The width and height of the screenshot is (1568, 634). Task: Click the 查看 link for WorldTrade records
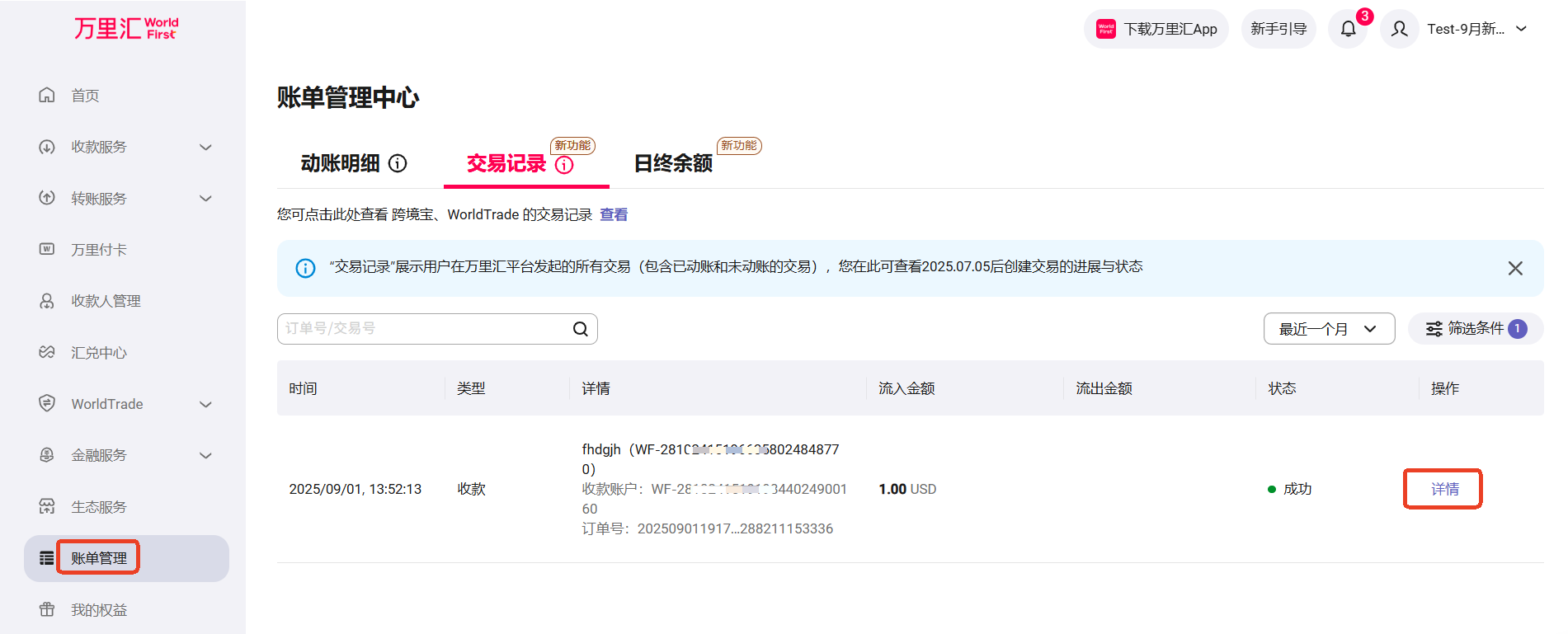(613, 214)
